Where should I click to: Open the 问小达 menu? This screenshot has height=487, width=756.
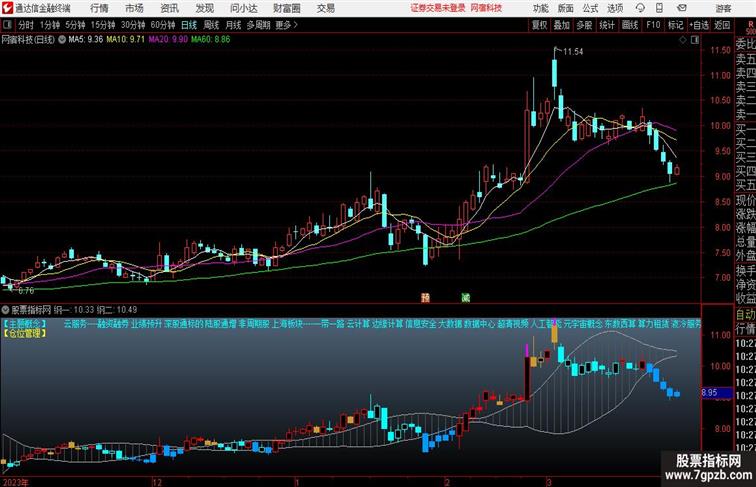click(x=244, y=8)
